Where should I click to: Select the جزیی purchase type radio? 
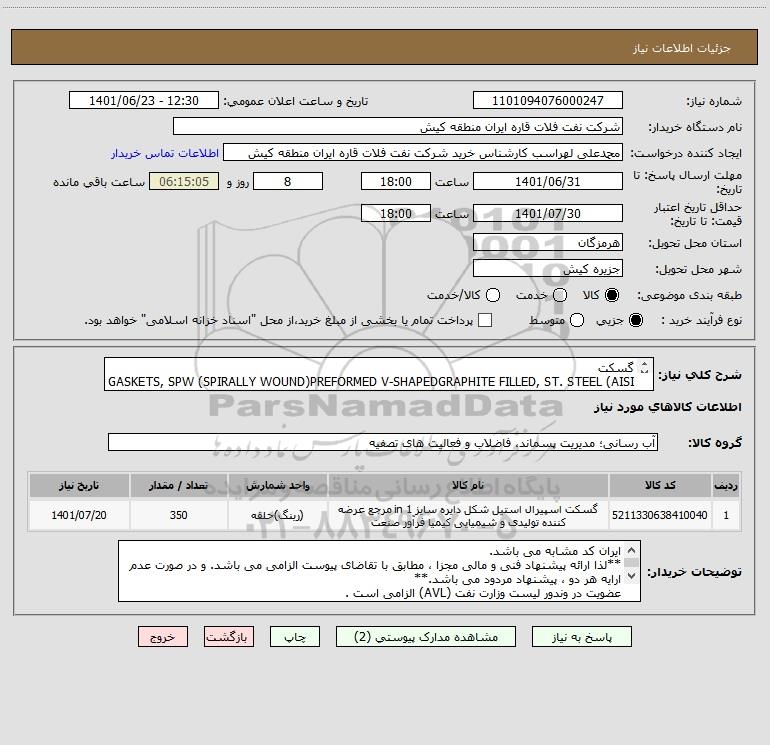click(636, 320)
